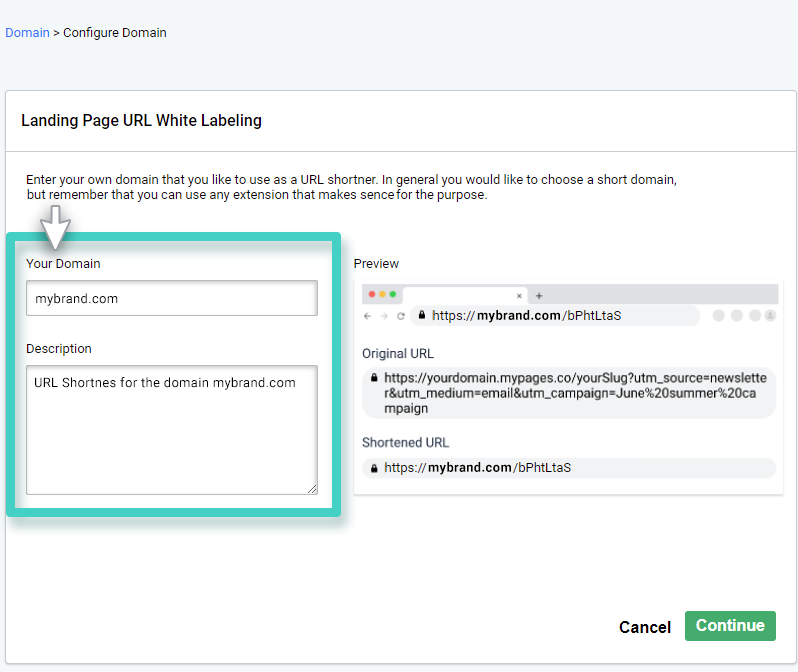This screenshot has width=798, height=672.
Task: Click the Original URL label
Action: coord(398,354)
